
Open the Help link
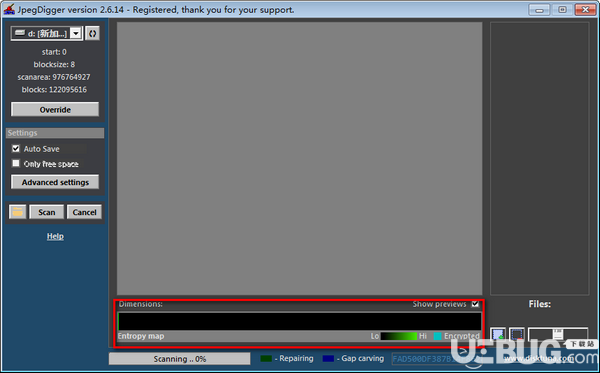[x=55, y=236]
